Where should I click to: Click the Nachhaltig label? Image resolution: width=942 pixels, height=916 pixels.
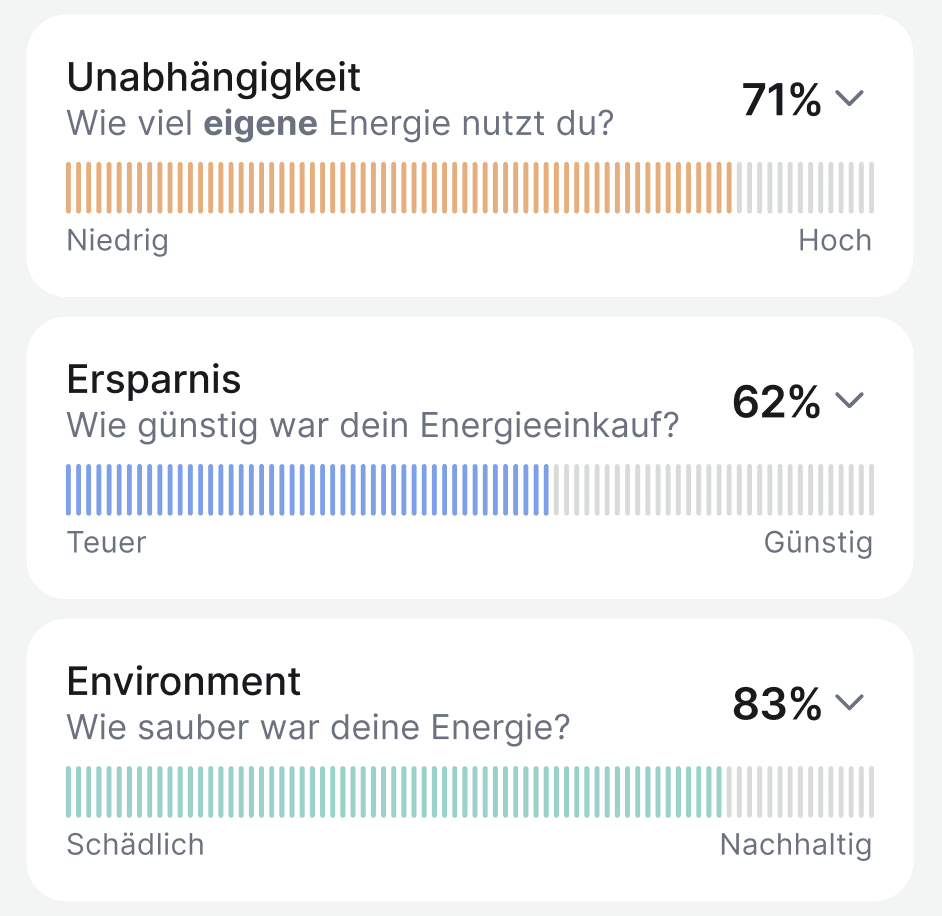pos(796,844)
